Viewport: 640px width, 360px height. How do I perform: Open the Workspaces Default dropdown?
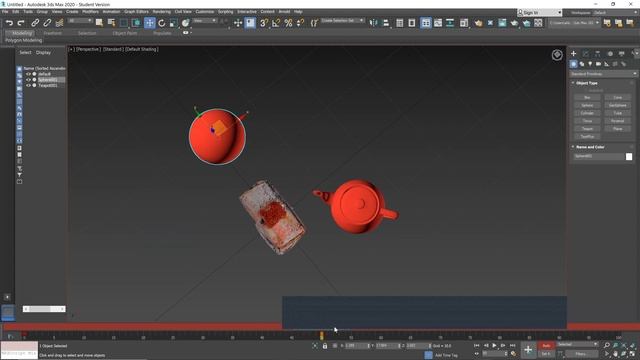(x=616, y=13)
